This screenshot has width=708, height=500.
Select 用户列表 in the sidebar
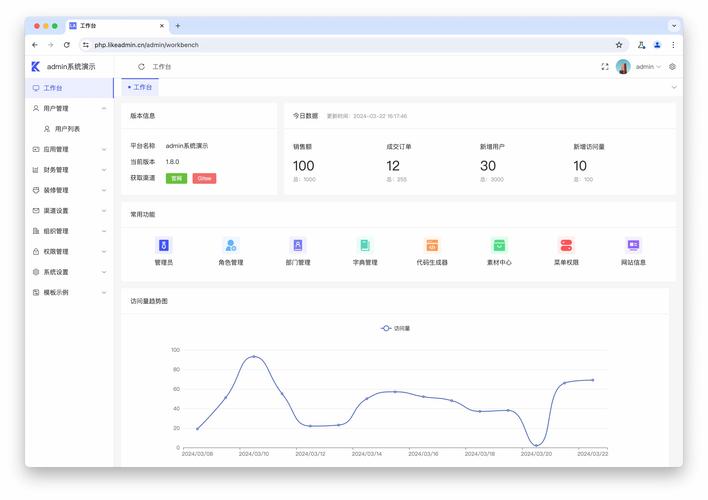click(67, 129)
